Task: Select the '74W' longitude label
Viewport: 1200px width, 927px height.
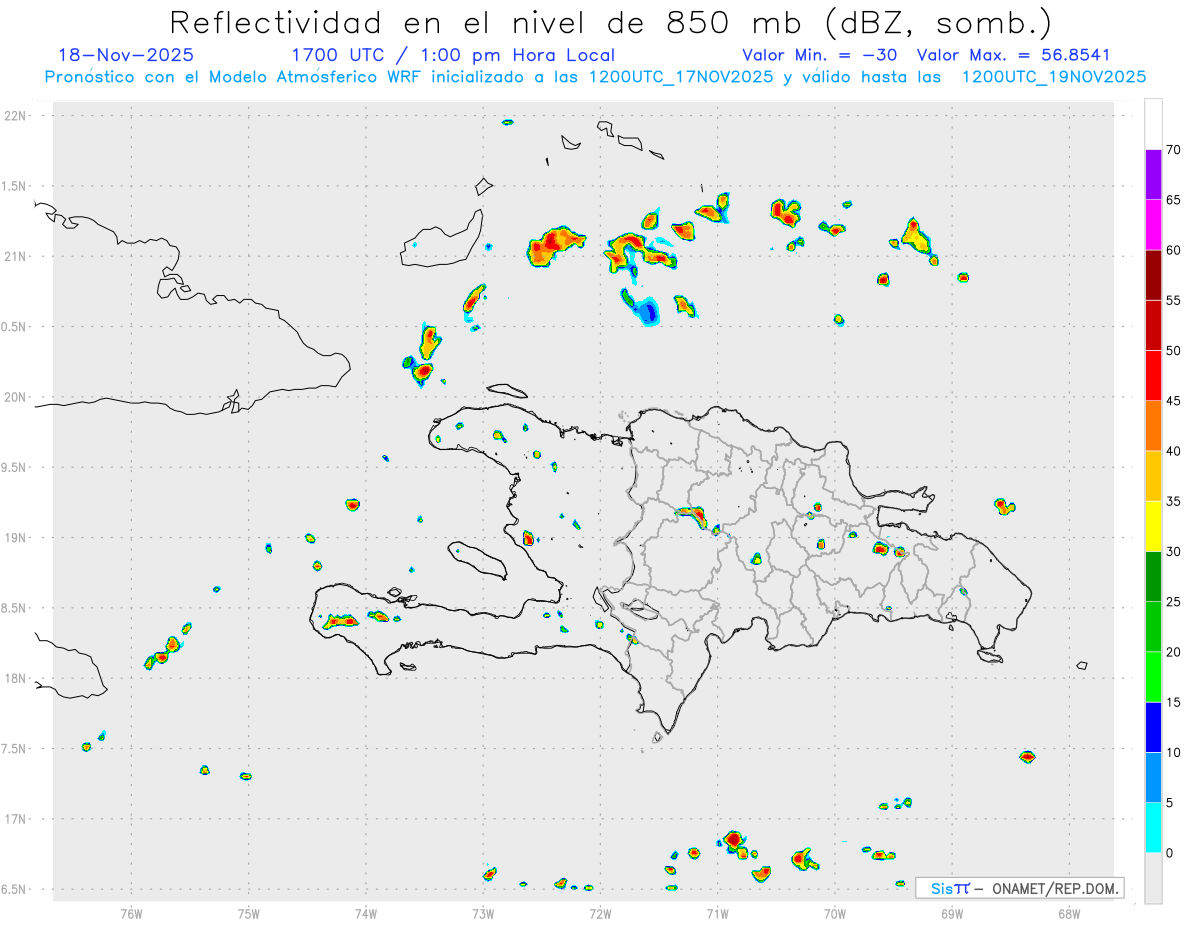Action: pos(365,913)
